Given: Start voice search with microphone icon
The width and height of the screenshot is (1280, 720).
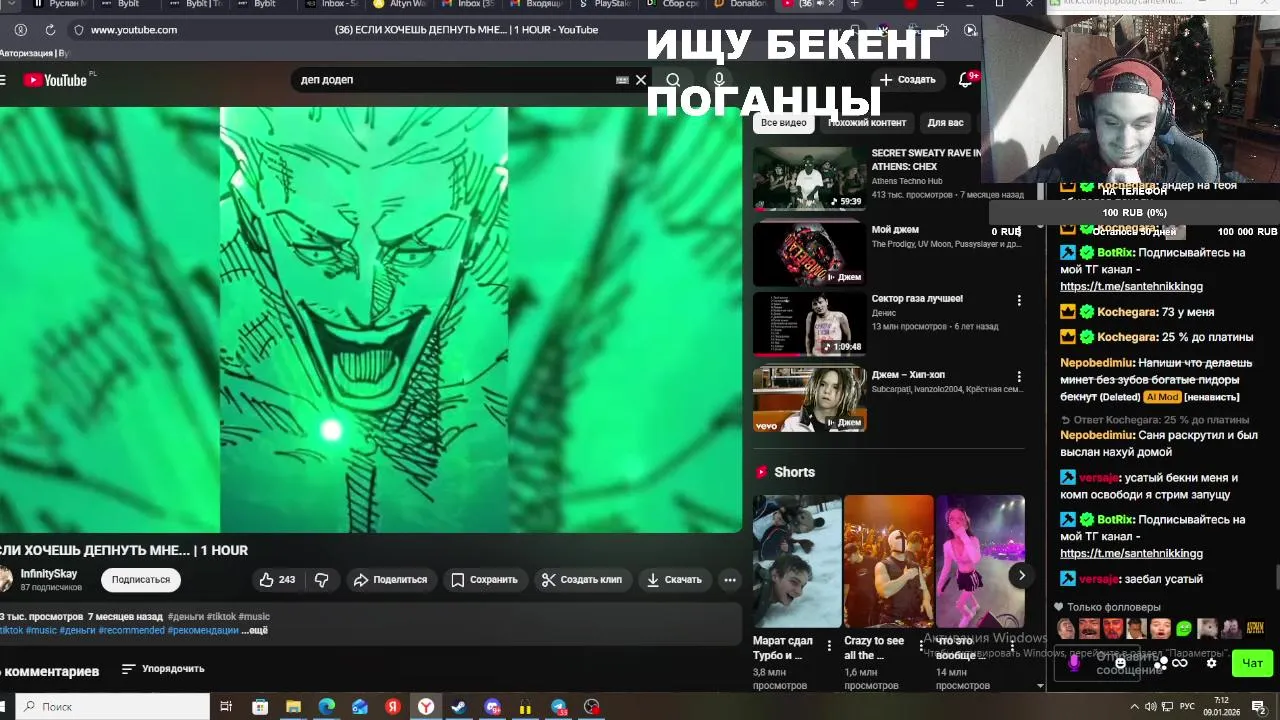Looking at the screenshot, I should pyautogui.click(x=719, y=80).
